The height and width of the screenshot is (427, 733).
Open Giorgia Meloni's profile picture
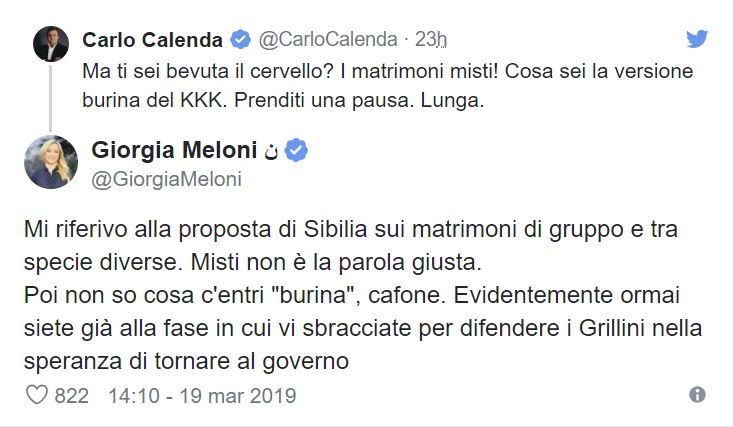pyautogui.click(x=50, y=161)
